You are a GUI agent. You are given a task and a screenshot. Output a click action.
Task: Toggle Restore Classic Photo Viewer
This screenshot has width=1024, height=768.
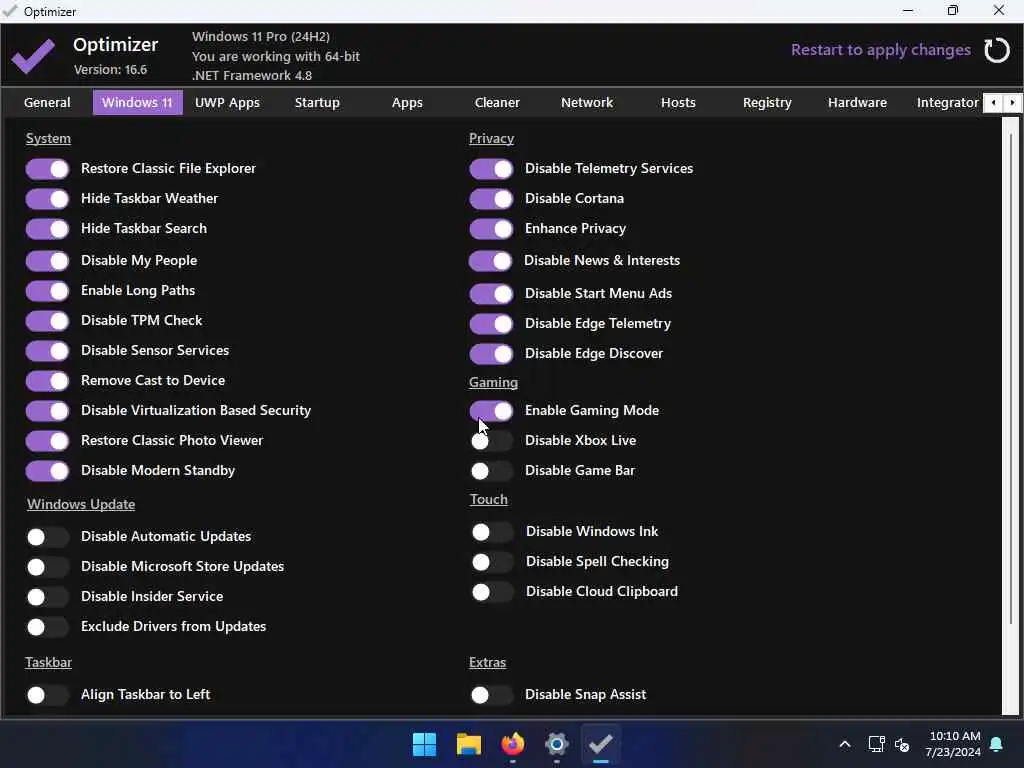point(47,441)
